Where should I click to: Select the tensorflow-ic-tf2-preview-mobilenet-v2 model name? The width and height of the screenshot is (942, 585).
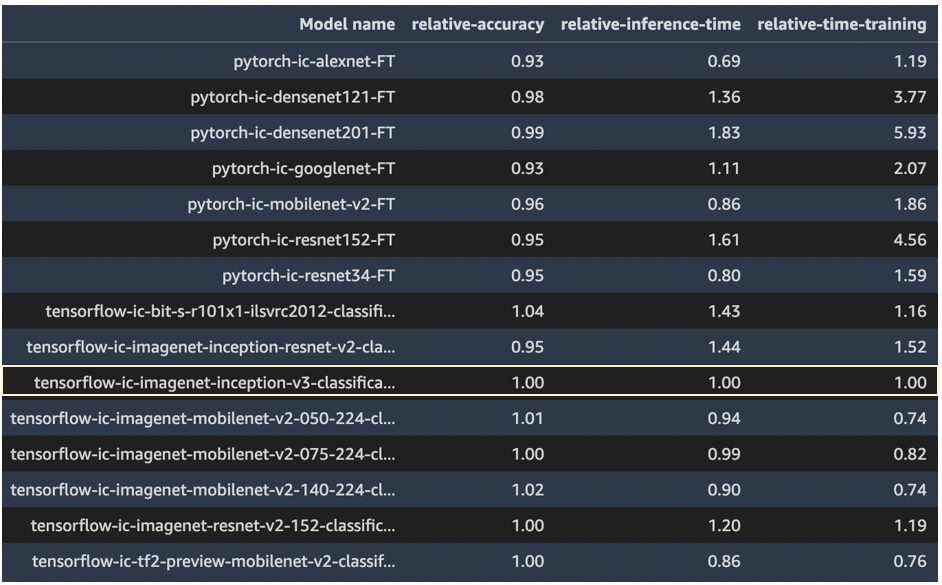[214, 562]
